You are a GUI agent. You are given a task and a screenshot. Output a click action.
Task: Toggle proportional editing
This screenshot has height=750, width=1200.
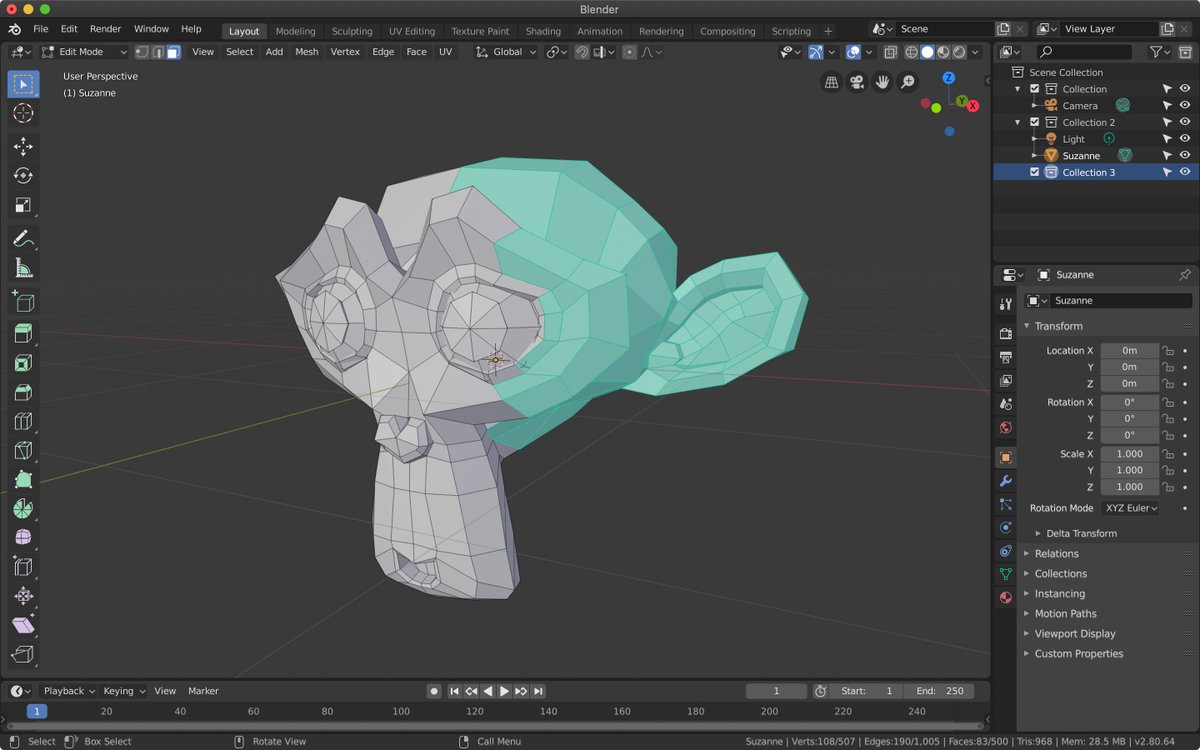[x=629, y=52]
